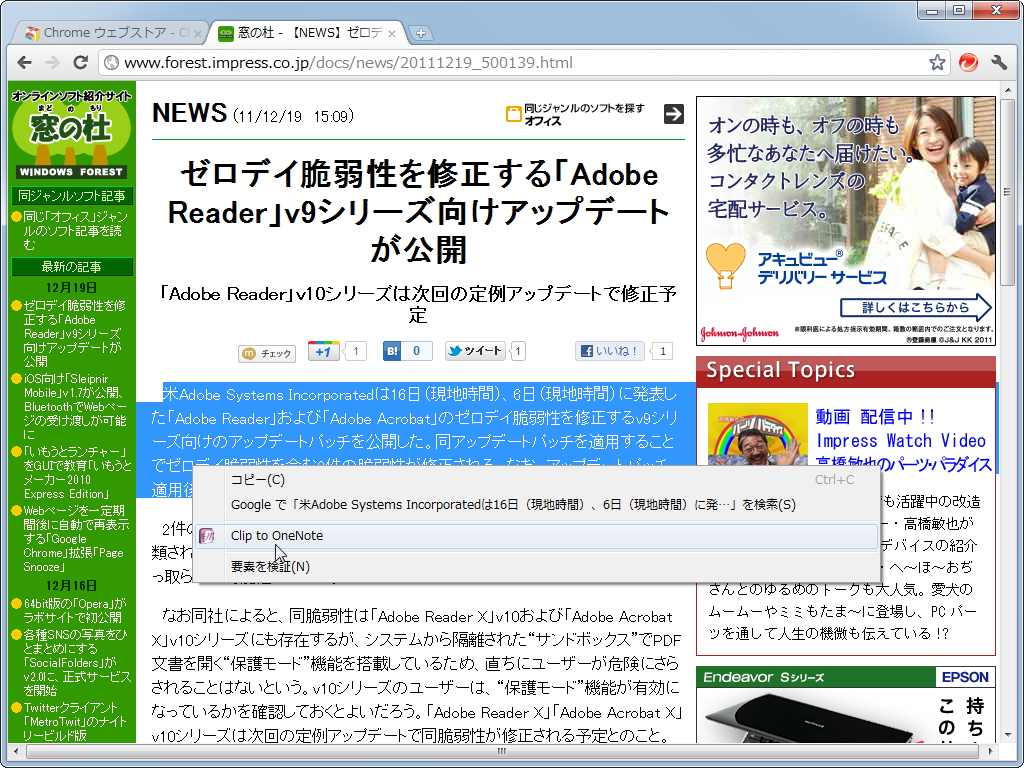
Task: Click the page reload icon
Action: coord(81,61)
